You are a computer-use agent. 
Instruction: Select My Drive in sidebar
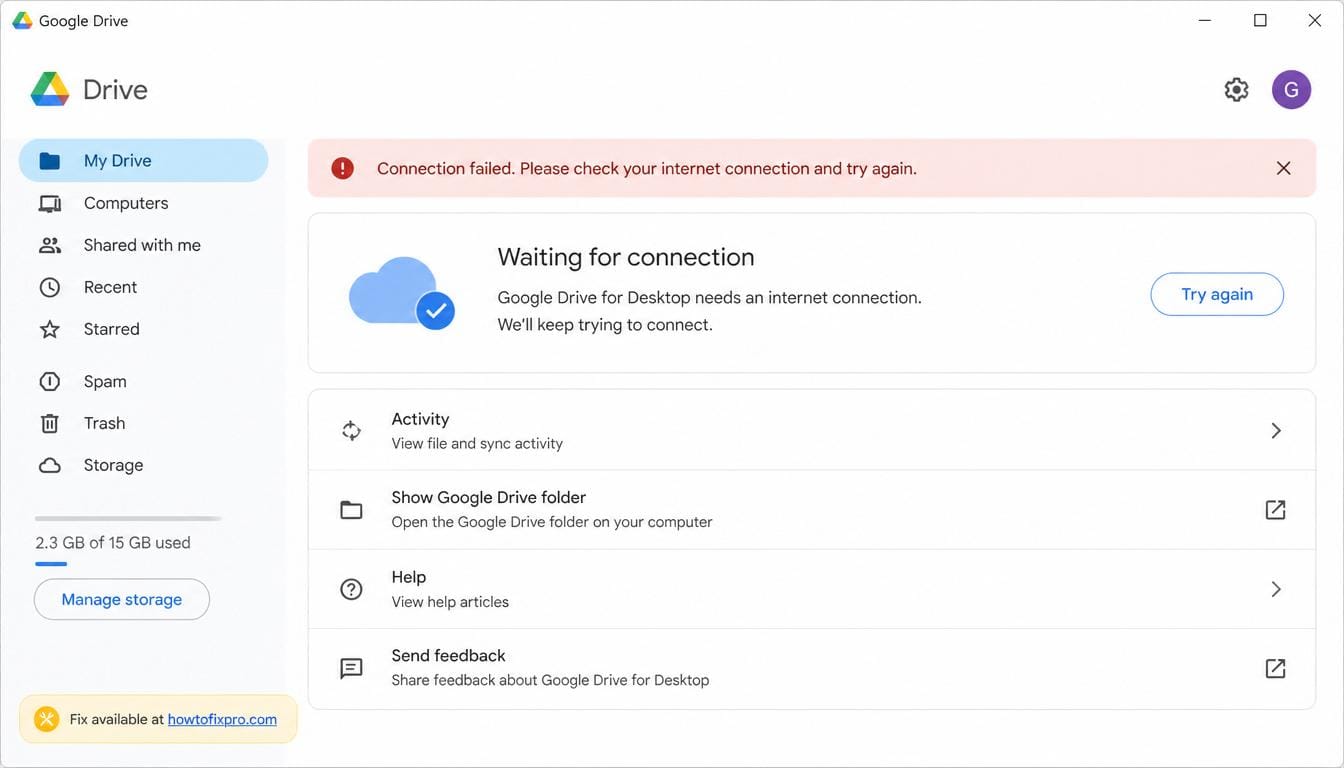(x=143, y=161)
